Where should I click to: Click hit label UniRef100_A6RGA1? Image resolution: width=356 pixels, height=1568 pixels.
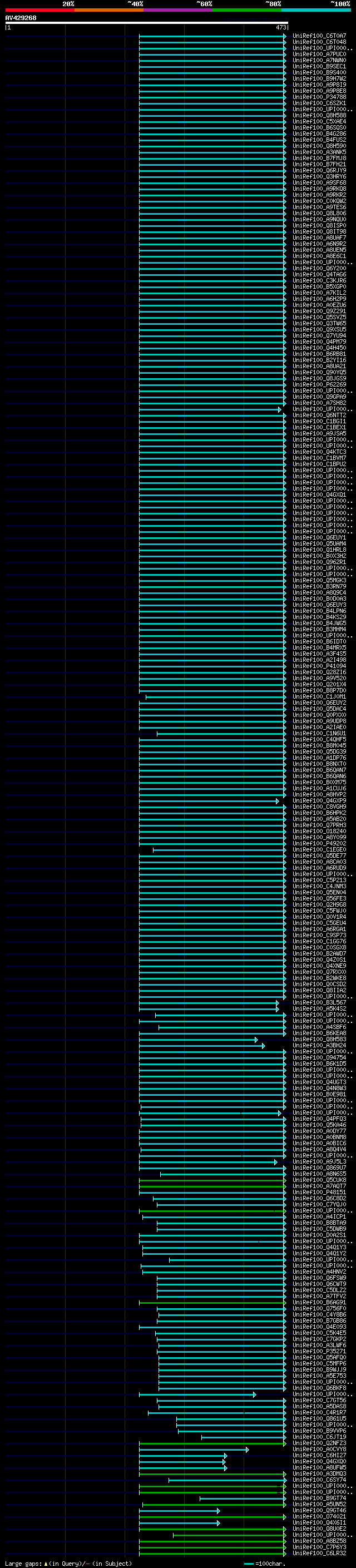point(319,929)
